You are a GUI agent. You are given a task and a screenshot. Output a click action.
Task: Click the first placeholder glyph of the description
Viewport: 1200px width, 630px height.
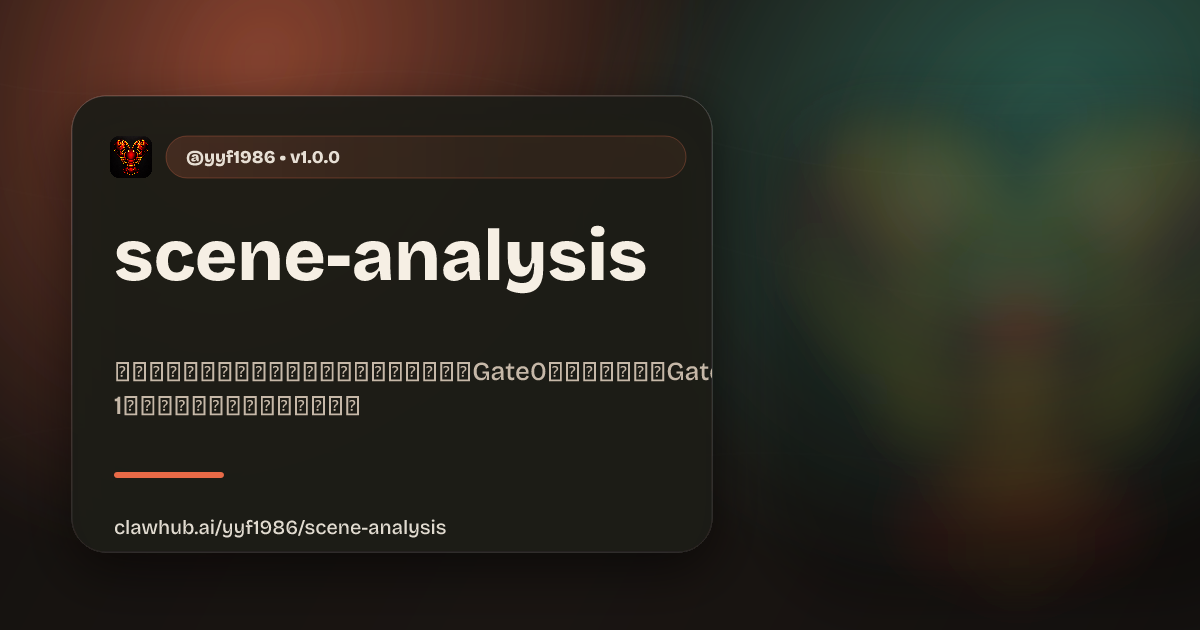(x=124, y=373)
